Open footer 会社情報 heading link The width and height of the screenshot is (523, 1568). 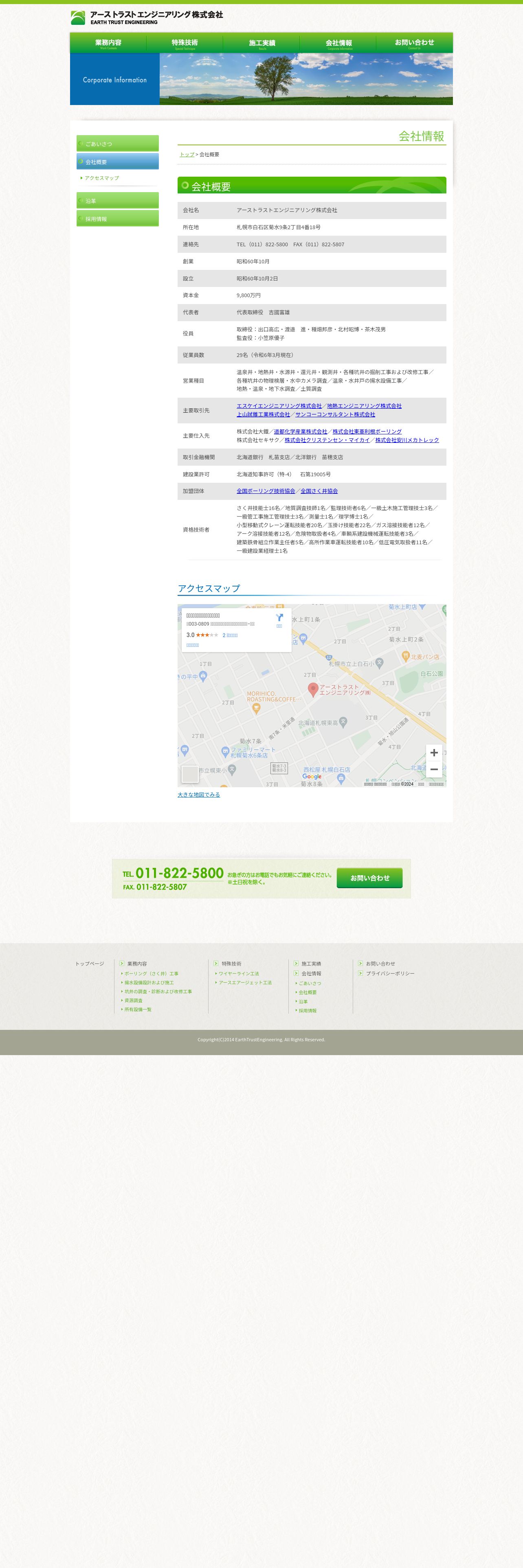pos(311,973)
